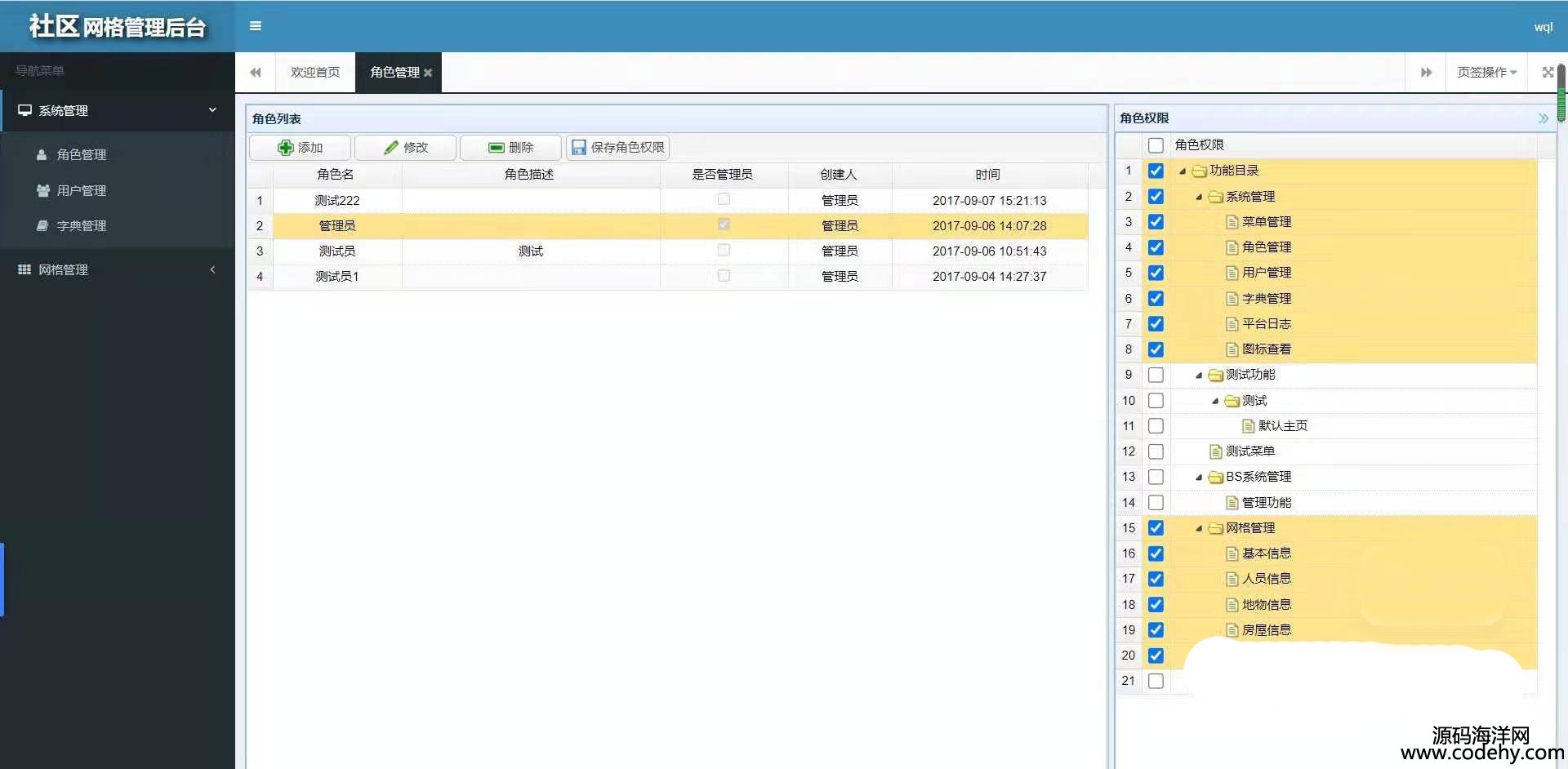Select the role row named 测试员
This screenshot has height=769, width=1568.
coord(668,251)
